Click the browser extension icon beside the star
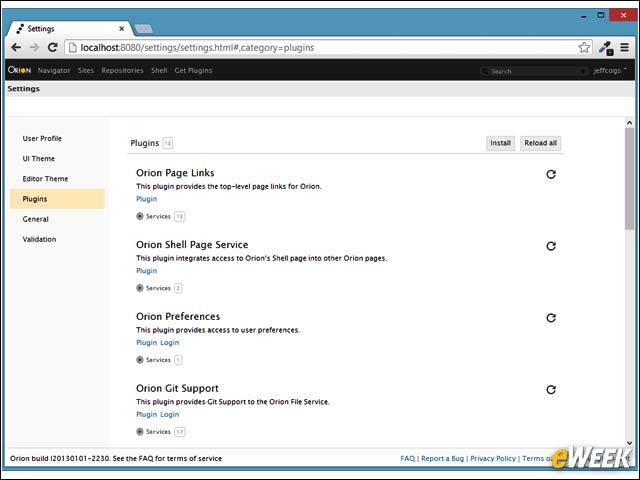 (606, 48)
